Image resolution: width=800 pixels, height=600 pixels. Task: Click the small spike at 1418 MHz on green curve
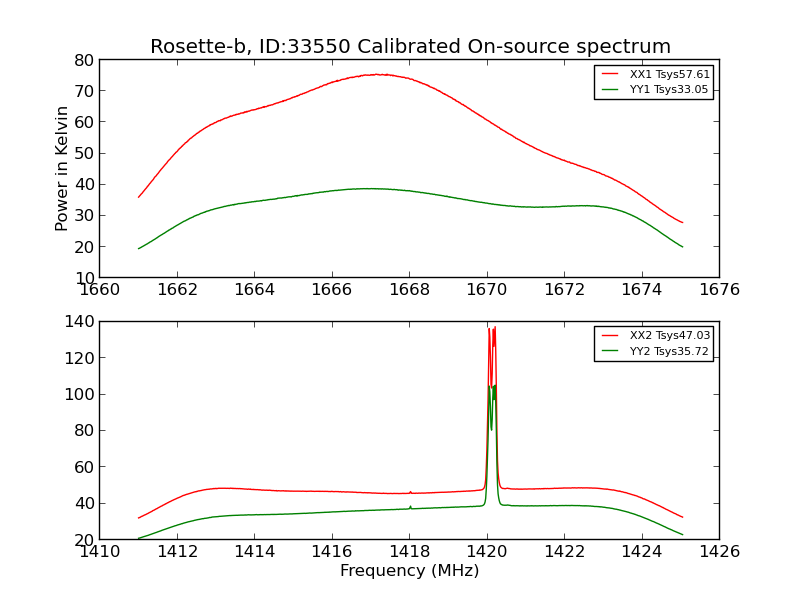(x=410, y=507)
